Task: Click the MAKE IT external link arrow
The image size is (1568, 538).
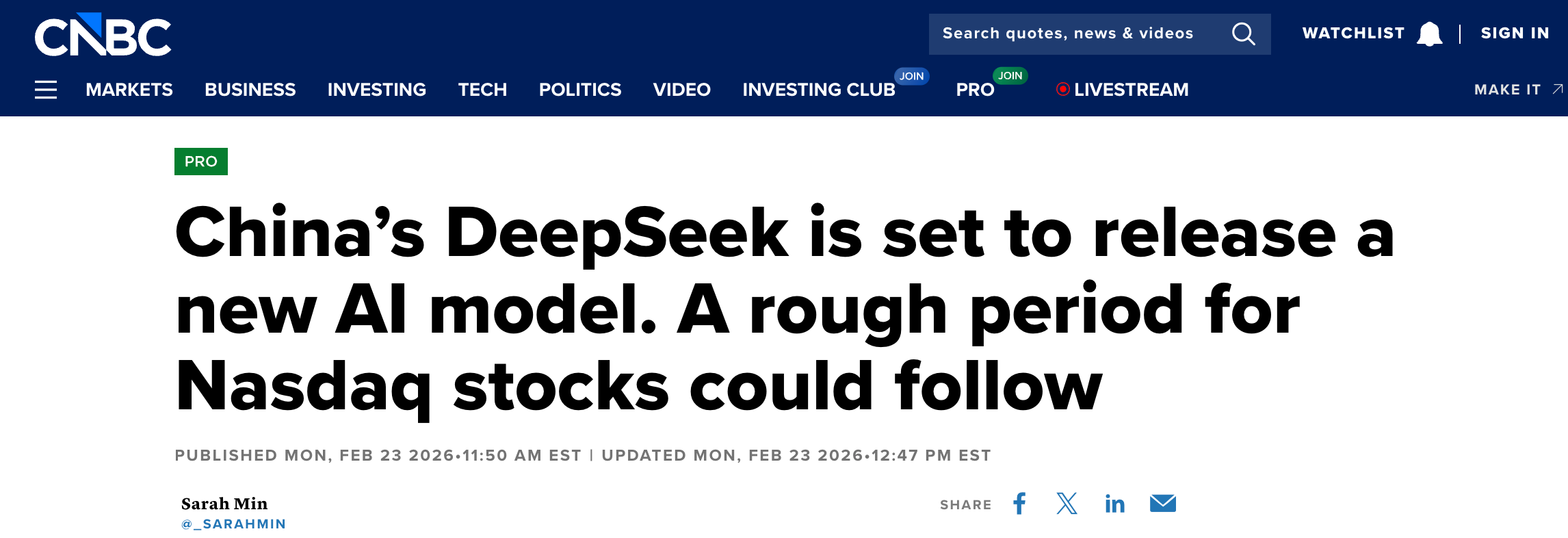Action: [1556, 89]
